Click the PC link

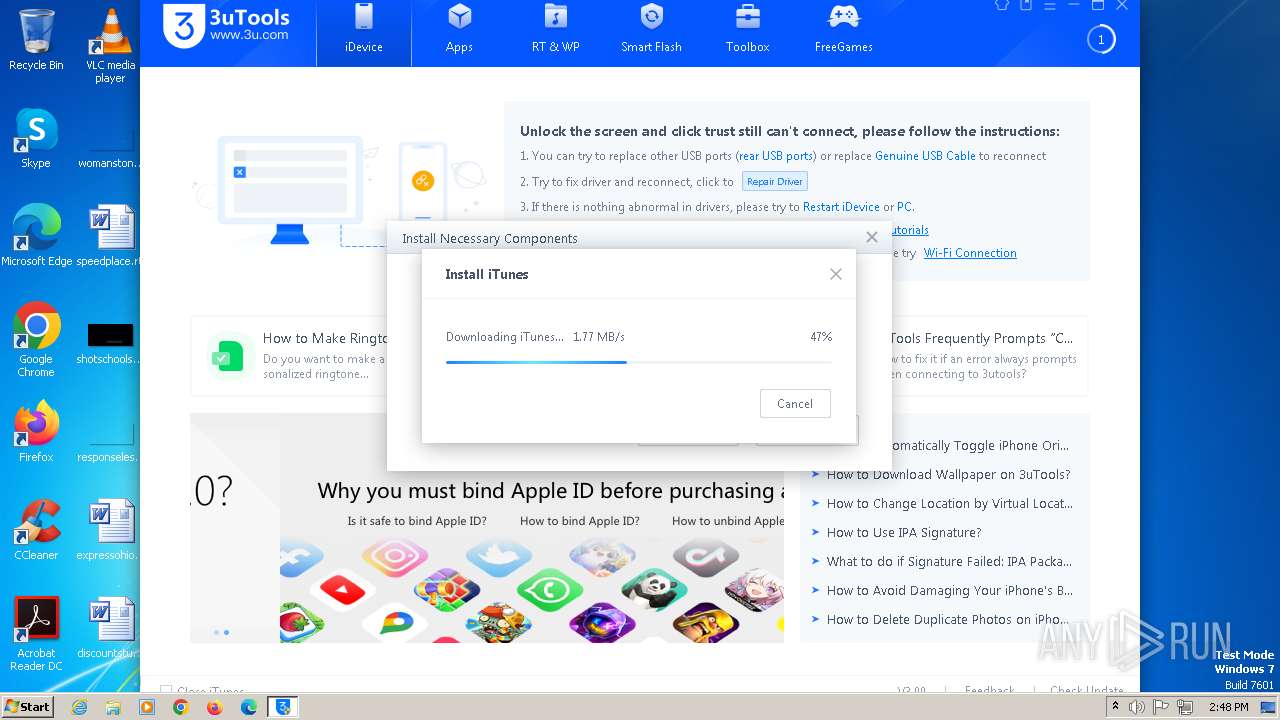click(x=904, y=207)
